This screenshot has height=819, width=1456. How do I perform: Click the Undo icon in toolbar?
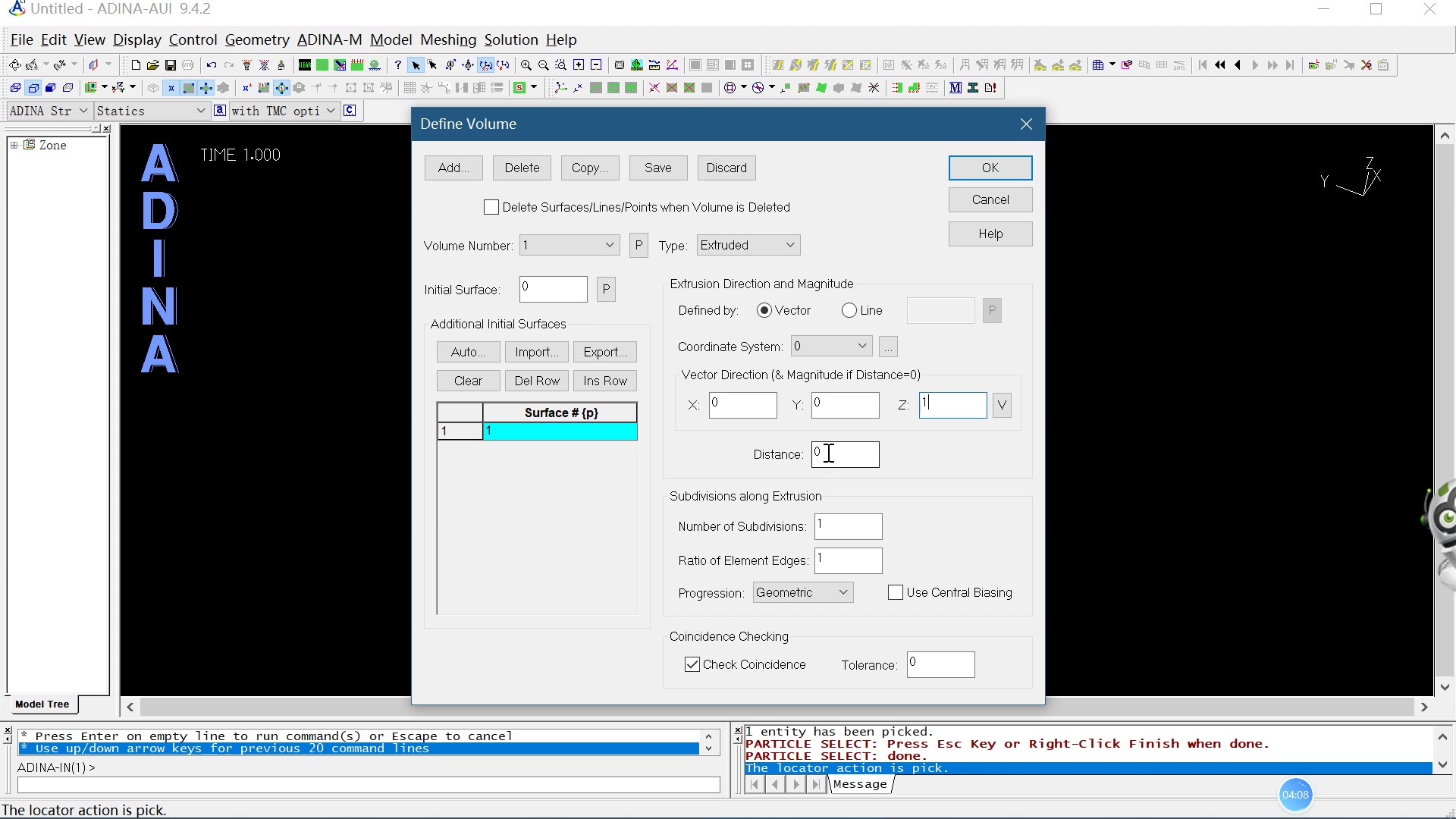(x=210, y=65)
